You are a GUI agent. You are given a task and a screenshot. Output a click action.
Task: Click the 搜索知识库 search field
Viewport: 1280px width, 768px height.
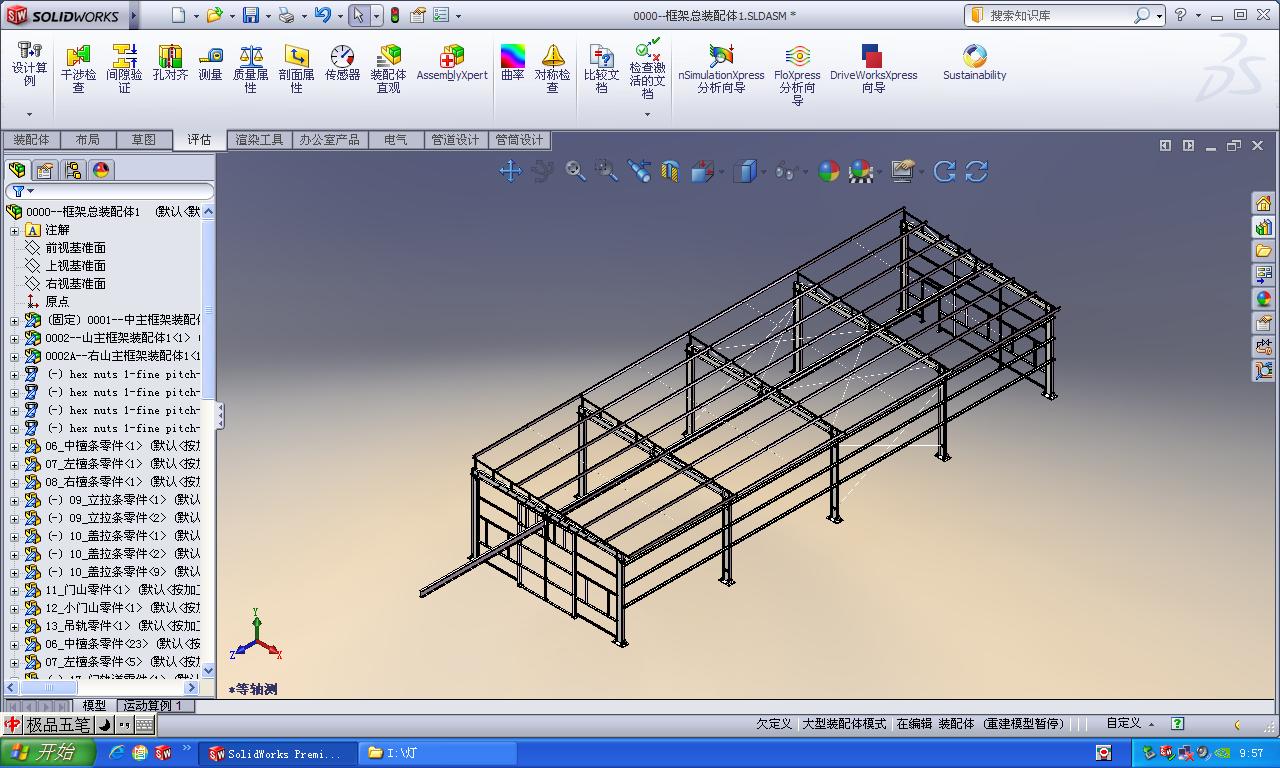coord(1064,15)
